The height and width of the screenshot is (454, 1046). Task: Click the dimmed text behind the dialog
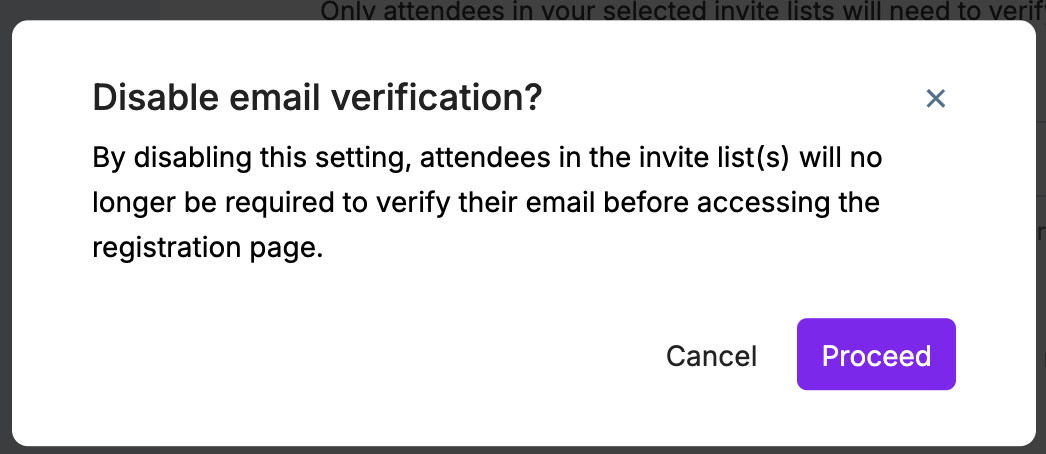680,10
